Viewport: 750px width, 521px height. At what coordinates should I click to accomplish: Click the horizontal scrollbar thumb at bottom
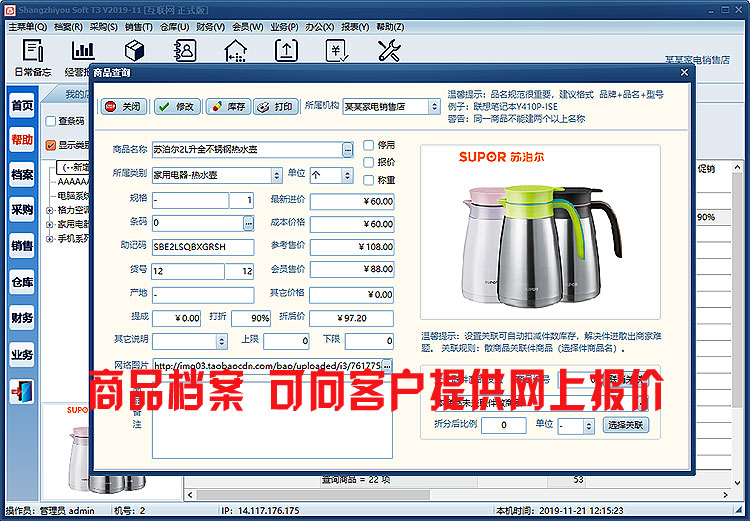(313, 495)
